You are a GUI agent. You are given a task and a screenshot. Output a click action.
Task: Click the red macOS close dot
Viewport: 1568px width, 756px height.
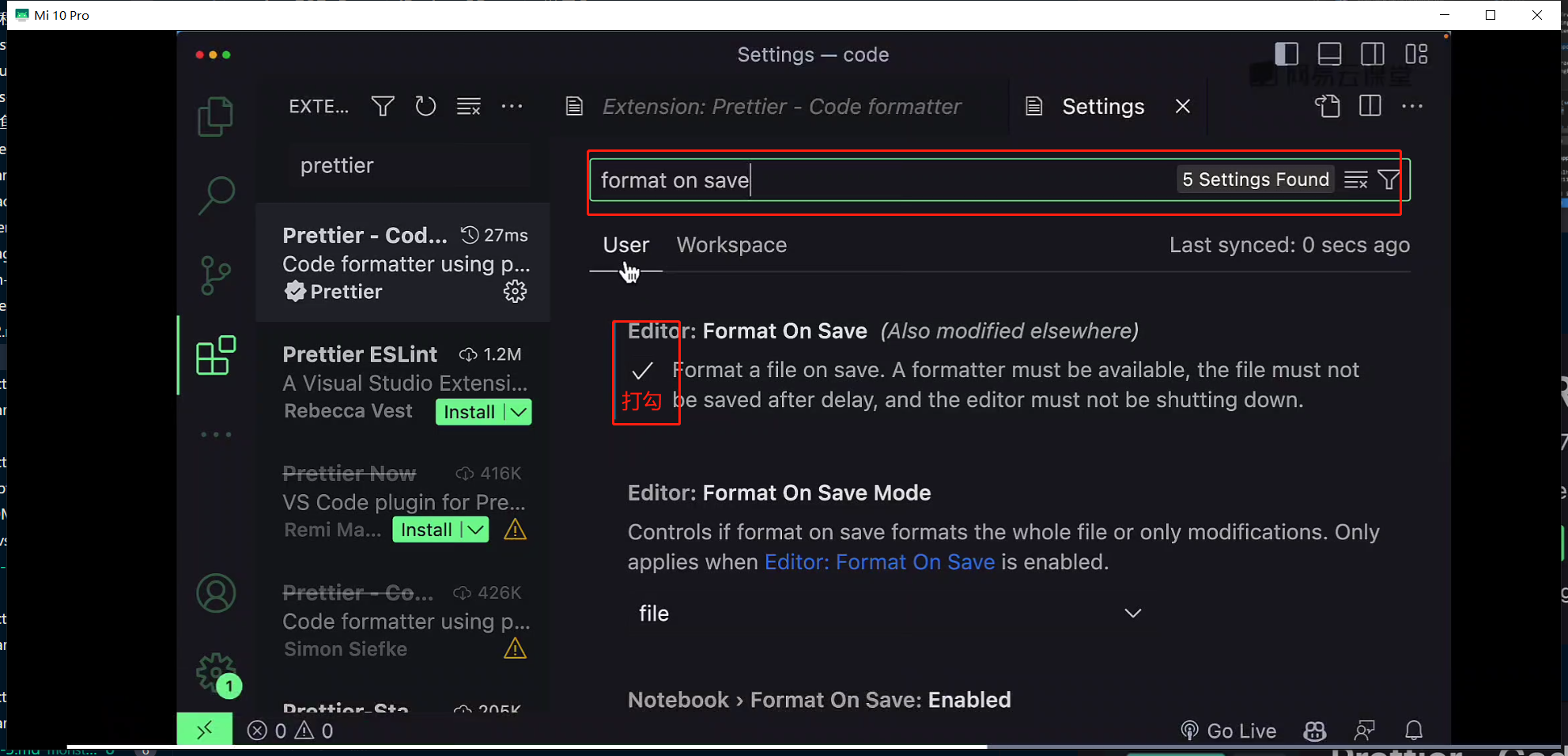[x=200, y=55]
